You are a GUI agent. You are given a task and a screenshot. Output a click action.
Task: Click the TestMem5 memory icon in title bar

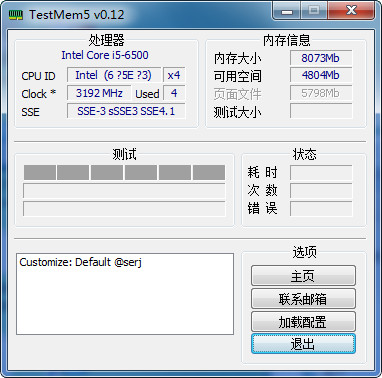[16, 15]
